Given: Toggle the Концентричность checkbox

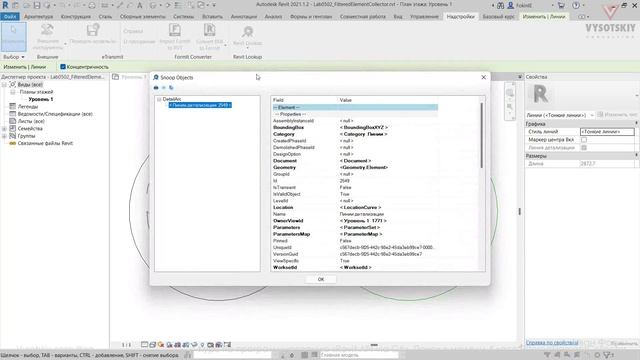Looking at the screenshot, I should 63,67.
